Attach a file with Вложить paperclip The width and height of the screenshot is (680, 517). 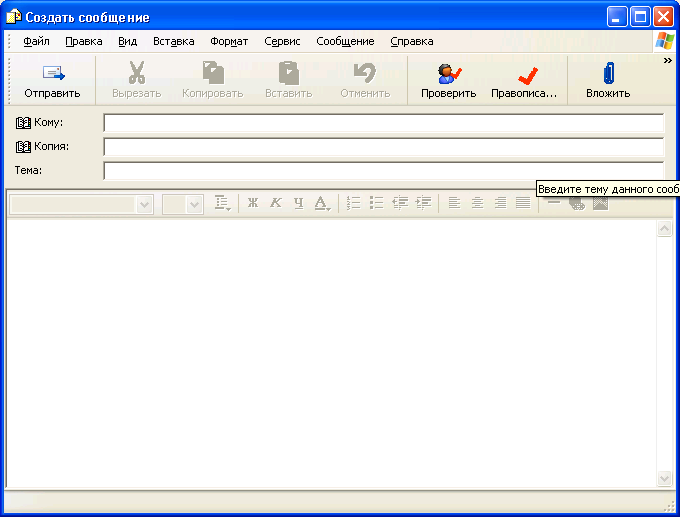click(608, 73)
